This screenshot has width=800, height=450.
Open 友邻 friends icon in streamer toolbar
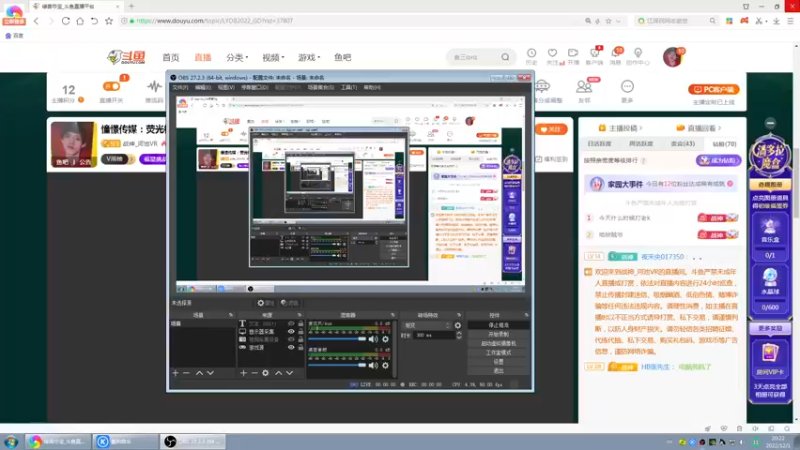pyautogui.click(x=584, y=87)
